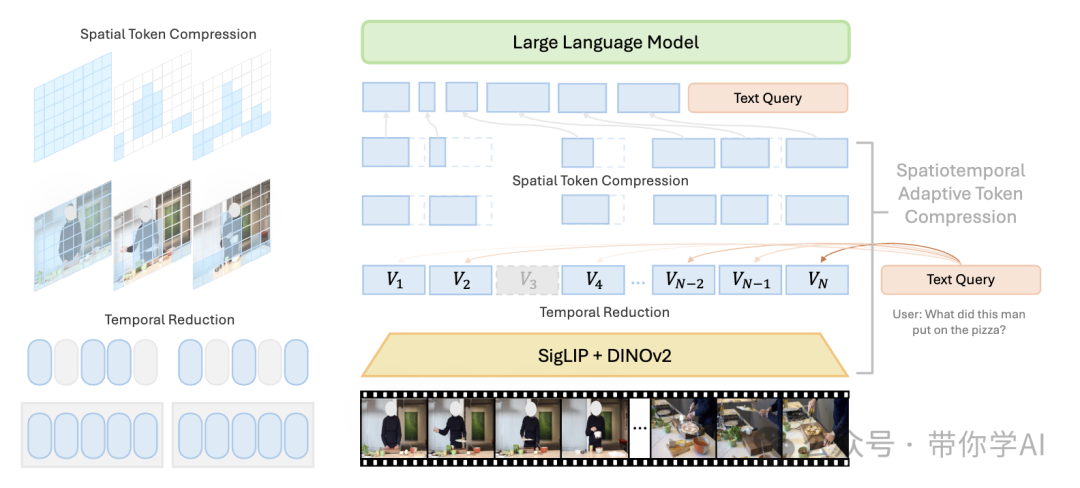
Task: Click the fully blue spatial token grid
Action: (x=72, y=107)
